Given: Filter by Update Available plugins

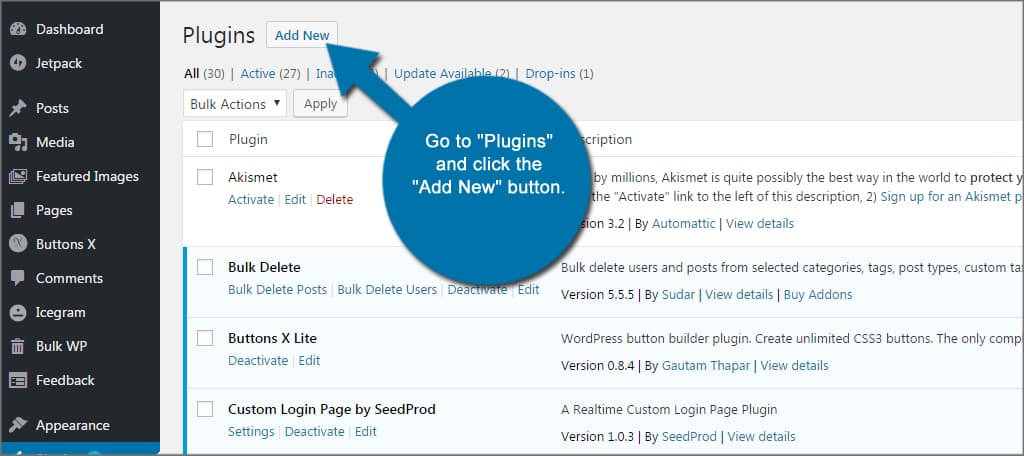Looking at the screenshot, I should (x=451, y=74).
